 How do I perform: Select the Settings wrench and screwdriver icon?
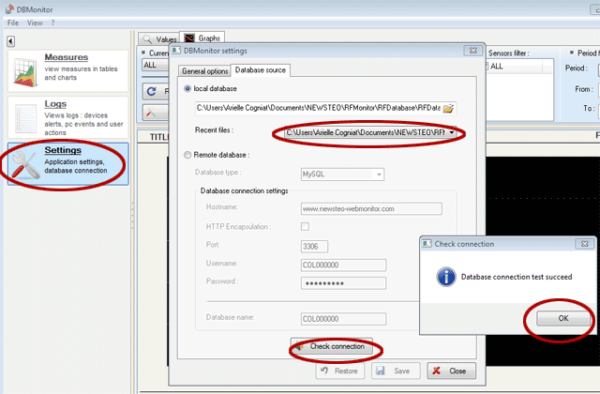tap(26, 165)
